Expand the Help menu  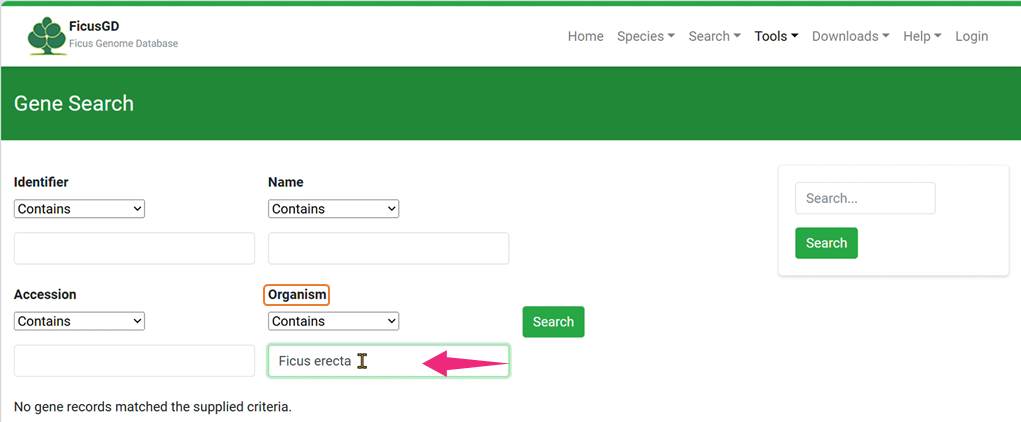pos(922,36)
